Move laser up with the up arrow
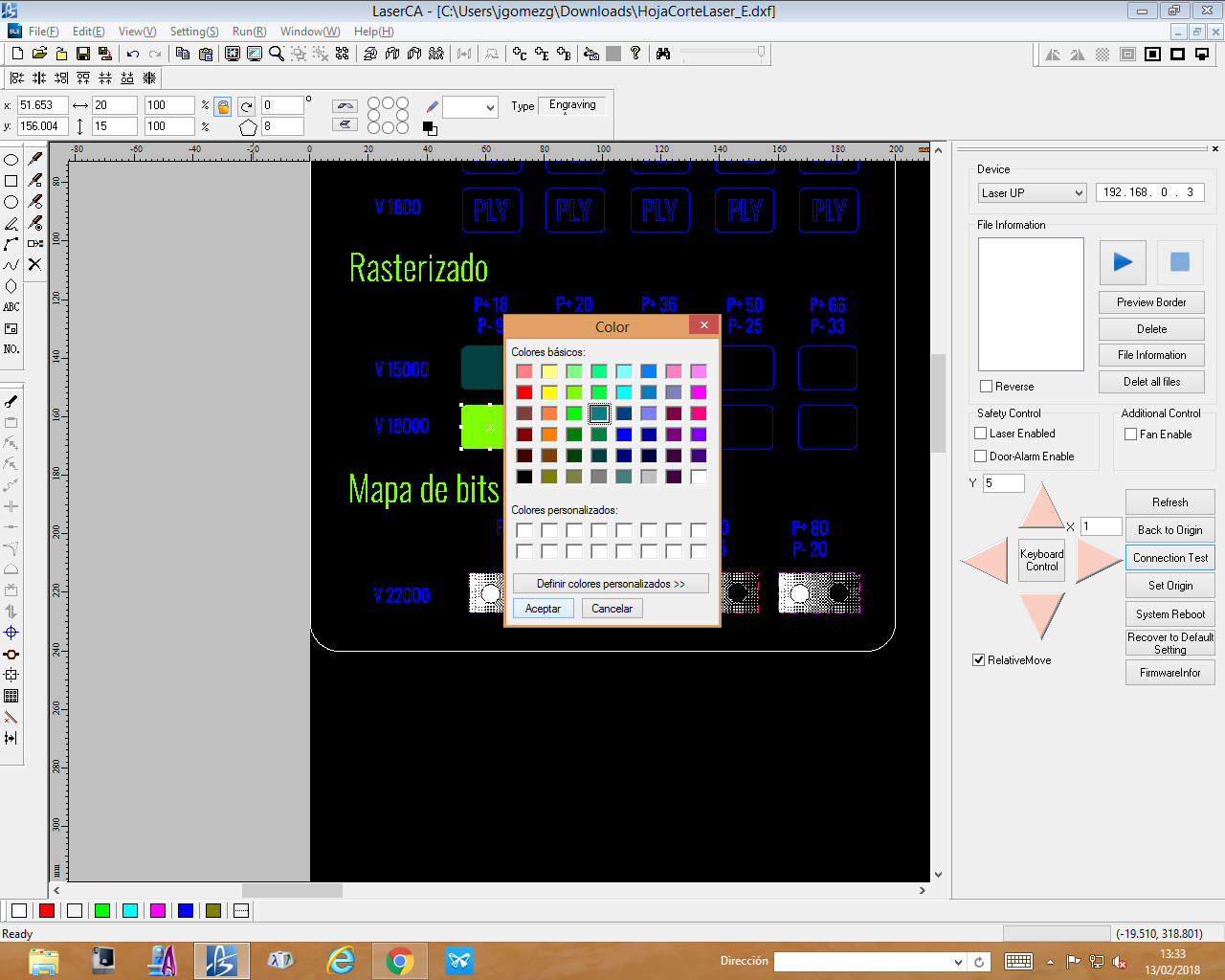Image resolution: width=1225 pixels, height=980 pixels. pyautogui.click(x=1041, y=506)
